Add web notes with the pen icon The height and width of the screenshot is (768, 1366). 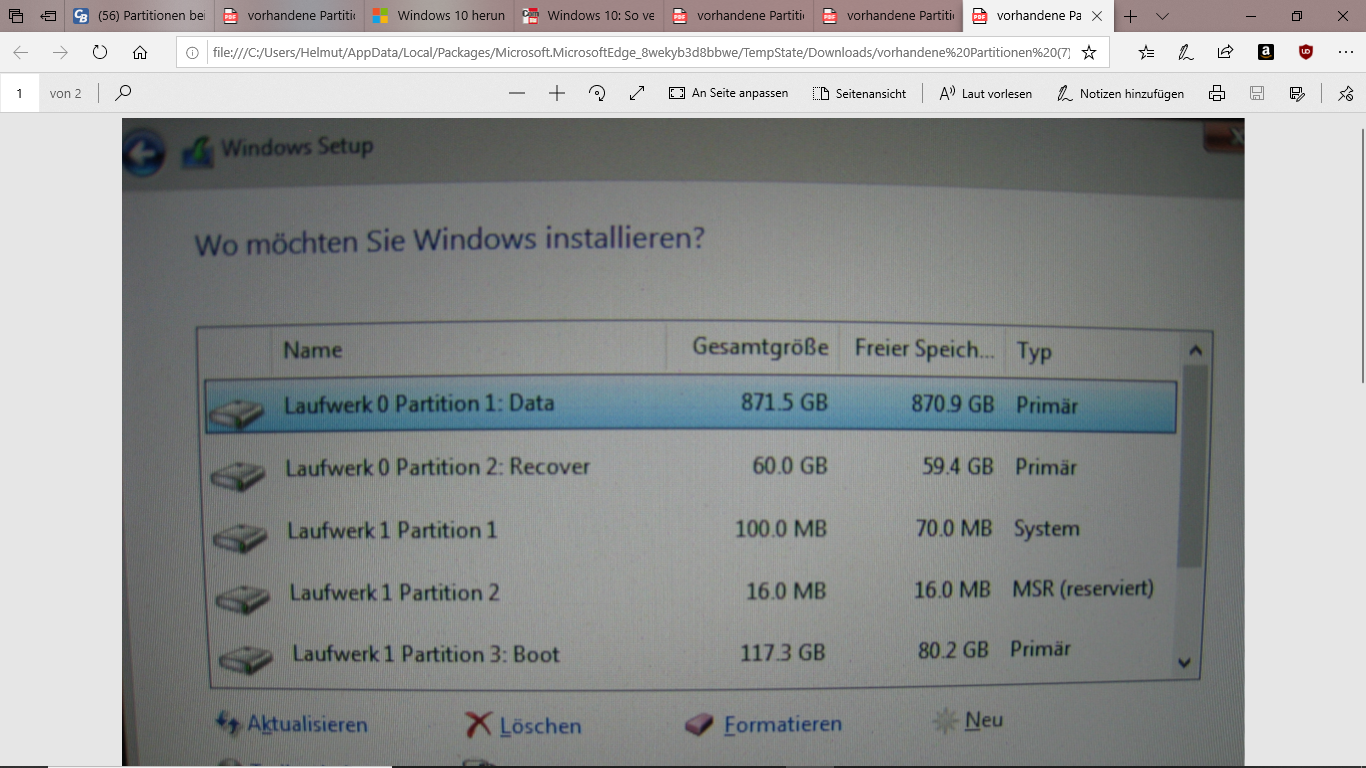click(x=1186, y=53)
